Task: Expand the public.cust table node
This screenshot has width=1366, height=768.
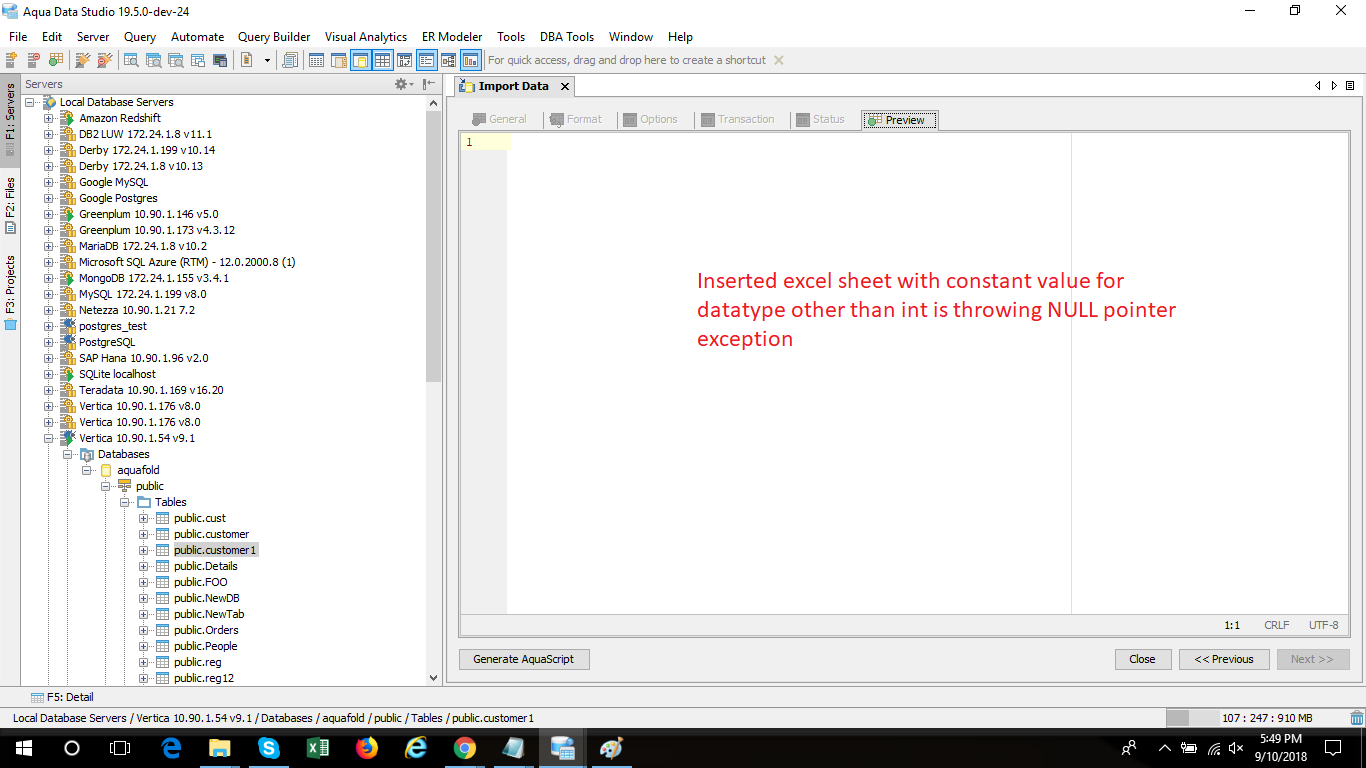Action: click(x=143, y=518)
